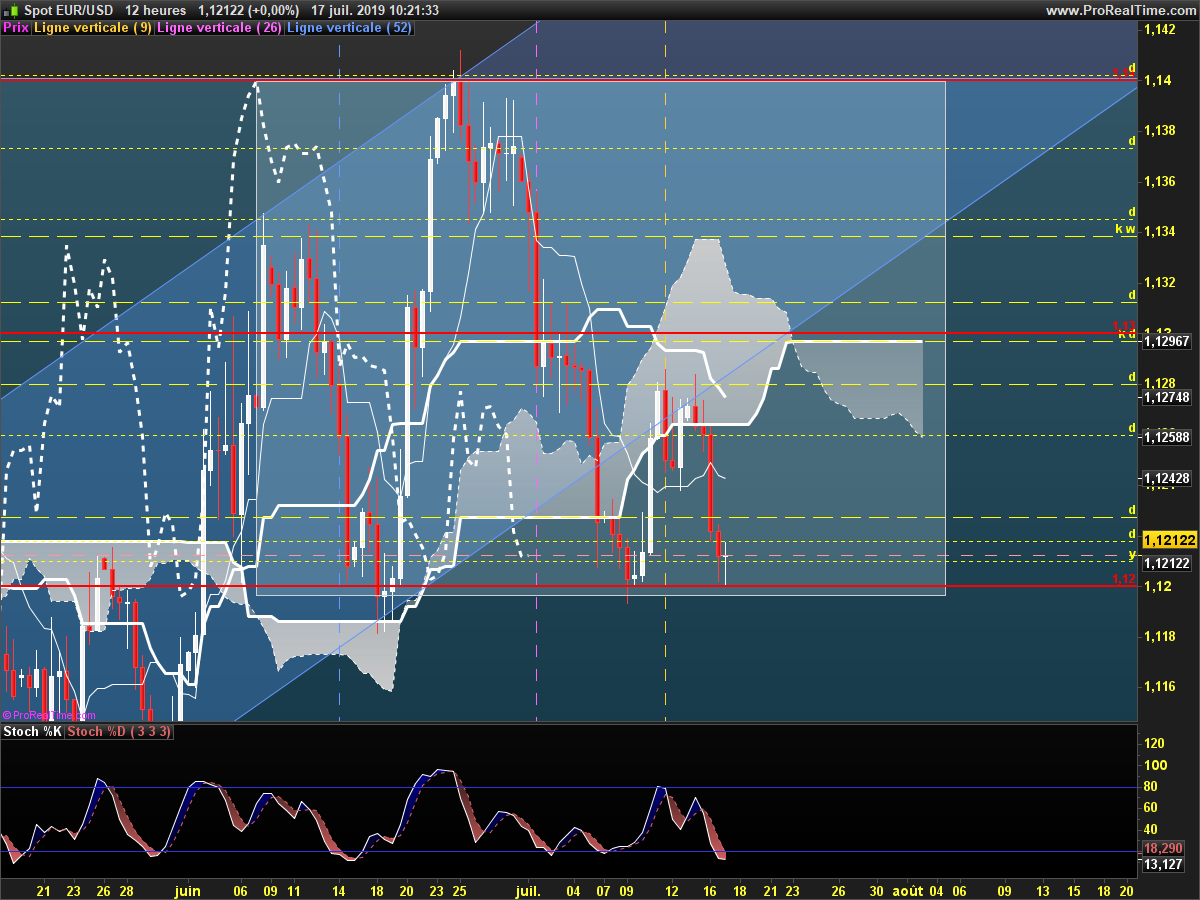The image size is (1200, 900).
Task: Select the Ligne verticale (9) label
Action: 93,28
